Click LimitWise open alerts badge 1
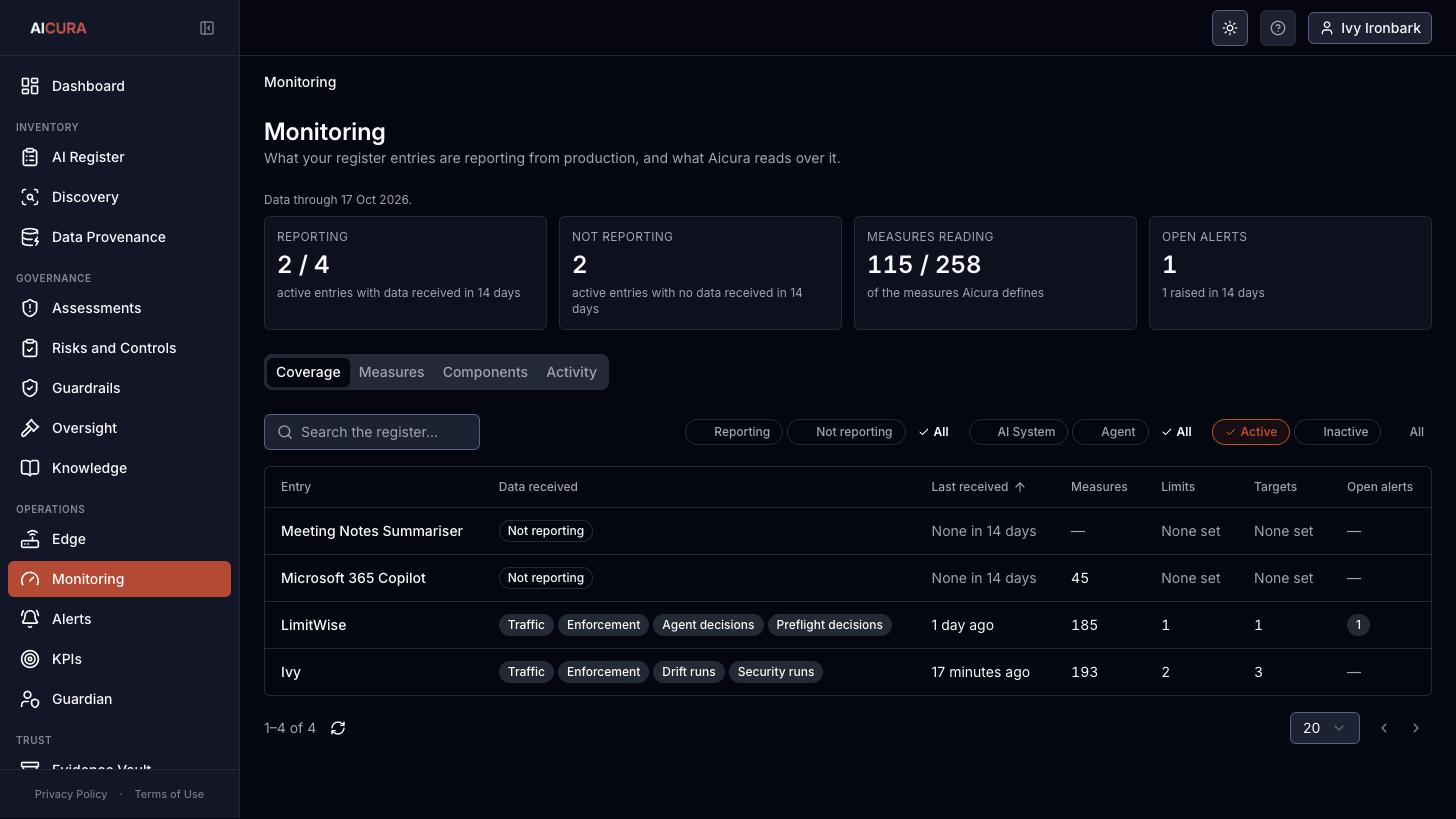This screenshot has width=1456, height=819. click(1358, 625)
